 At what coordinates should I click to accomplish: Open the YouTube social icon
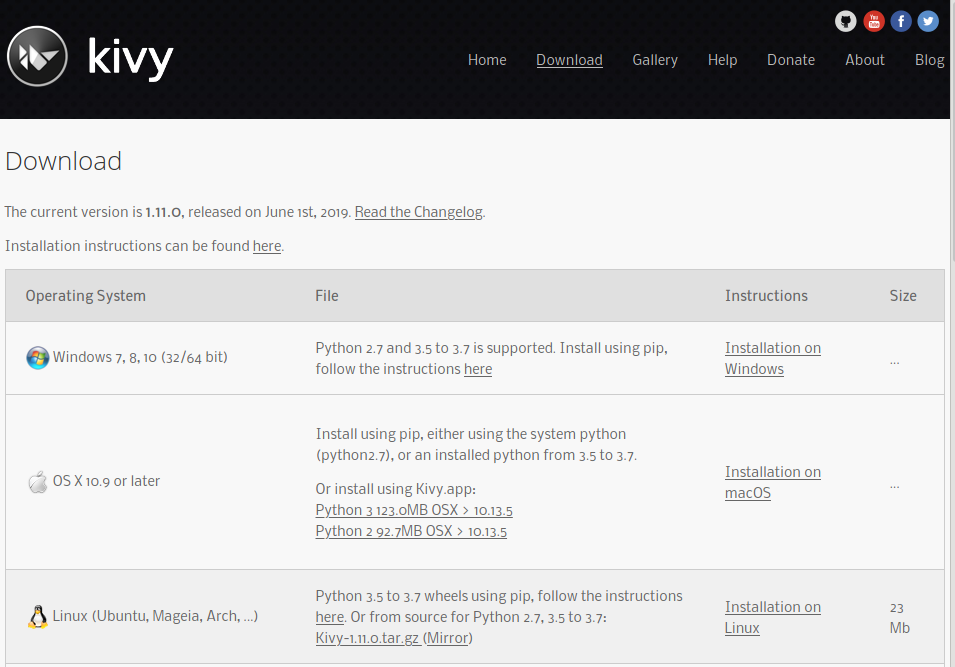coord(874,21)
